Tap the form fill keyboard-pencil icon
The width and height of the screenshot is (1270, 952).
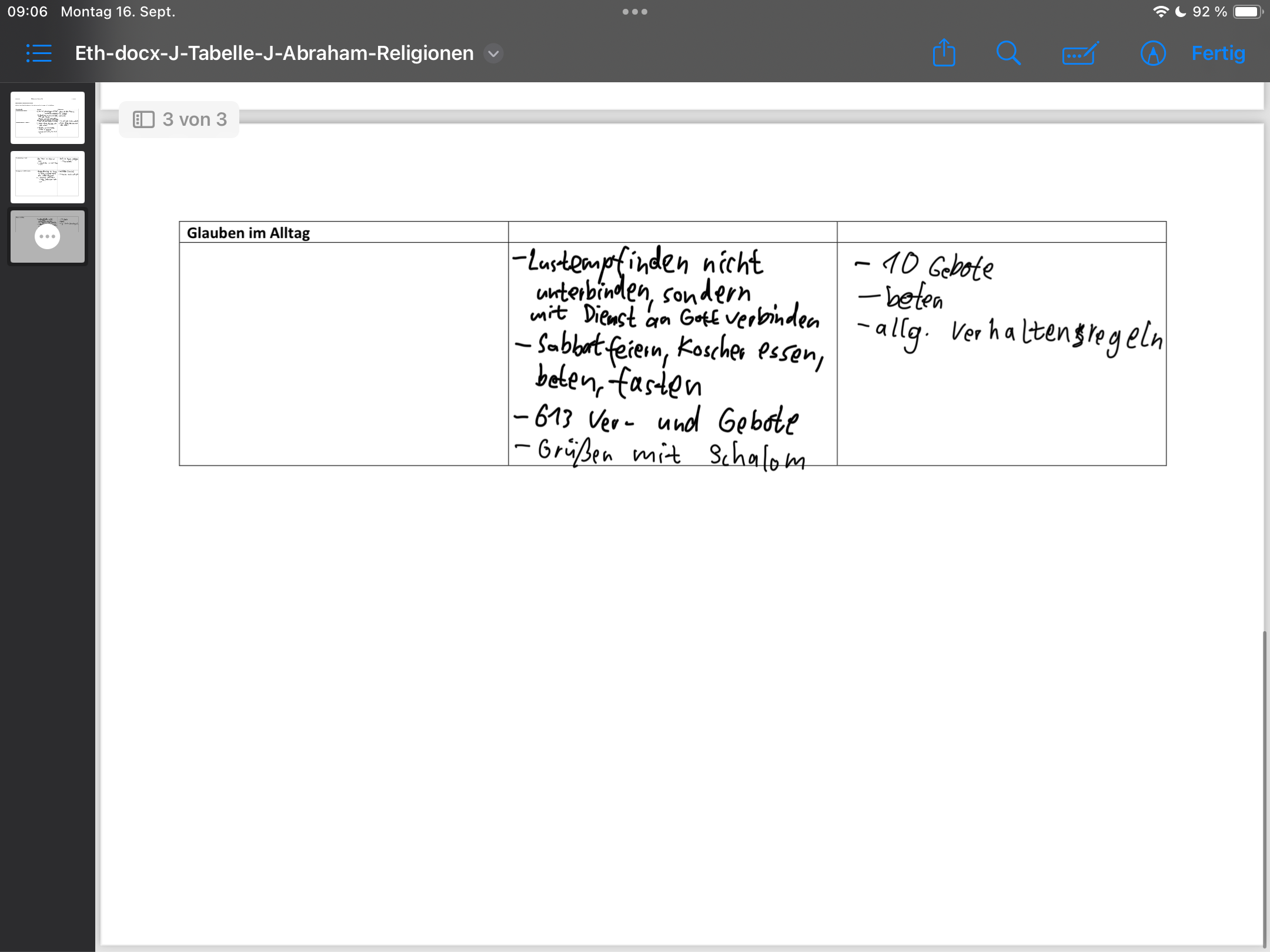pos(1080,53)
